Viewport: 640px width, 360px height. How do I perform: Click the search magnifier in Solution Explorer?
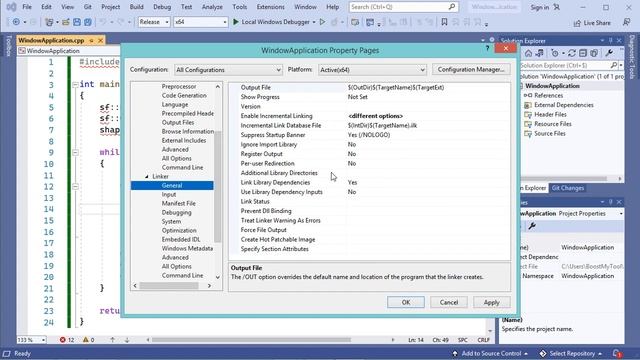click(x=614, y=65)
